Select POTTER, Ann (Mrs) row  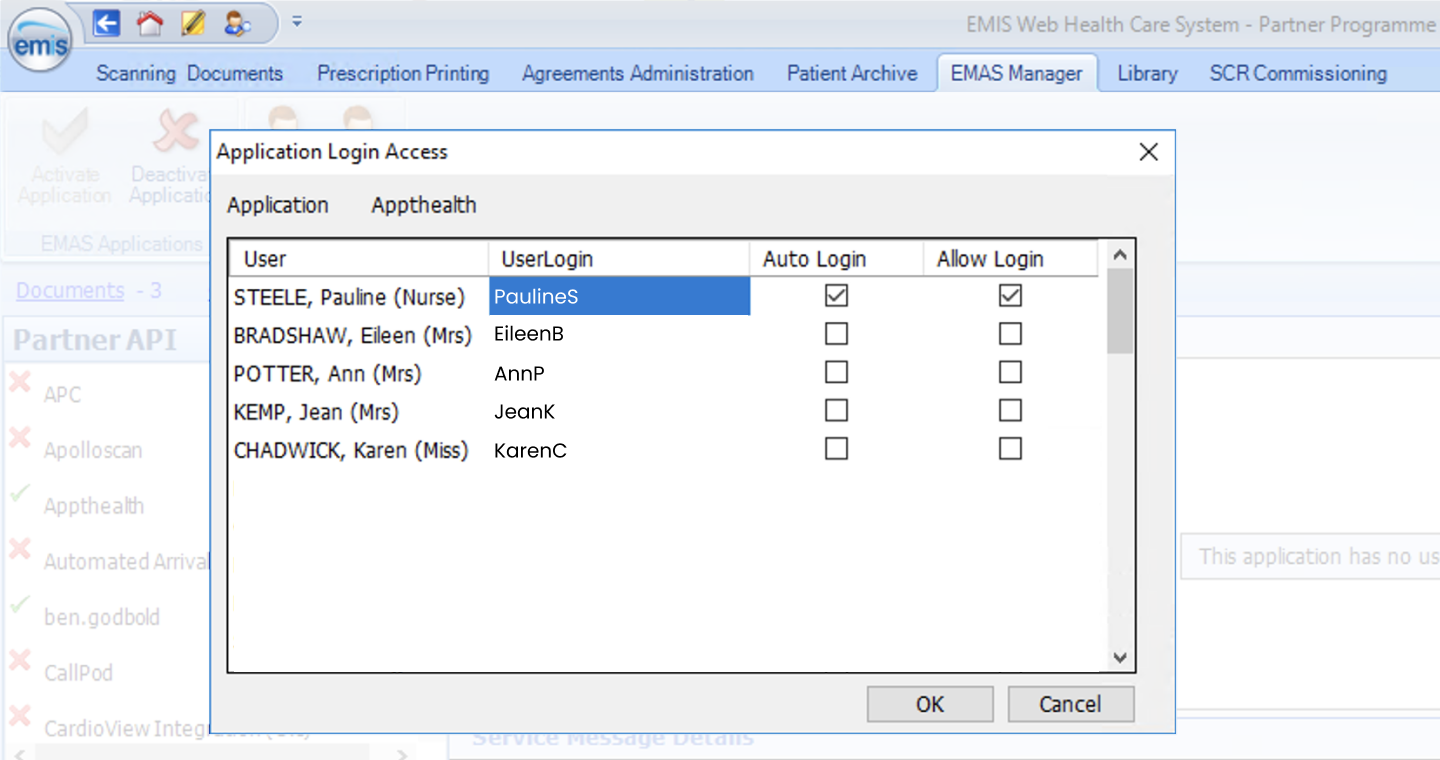[327, 374]
